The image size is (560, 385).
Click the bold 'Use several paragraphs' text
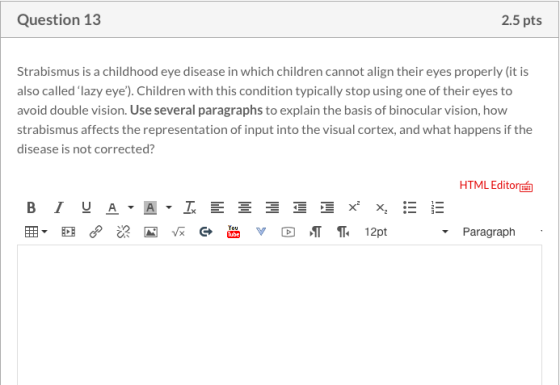coord(196,110)
